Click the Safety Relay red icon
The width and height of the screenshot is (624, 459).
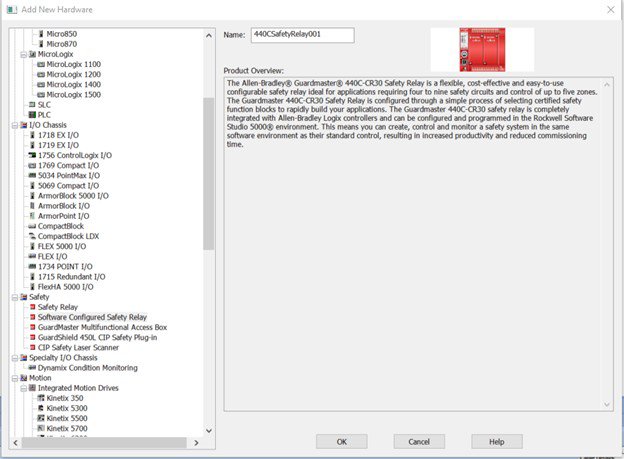point(33,307)
